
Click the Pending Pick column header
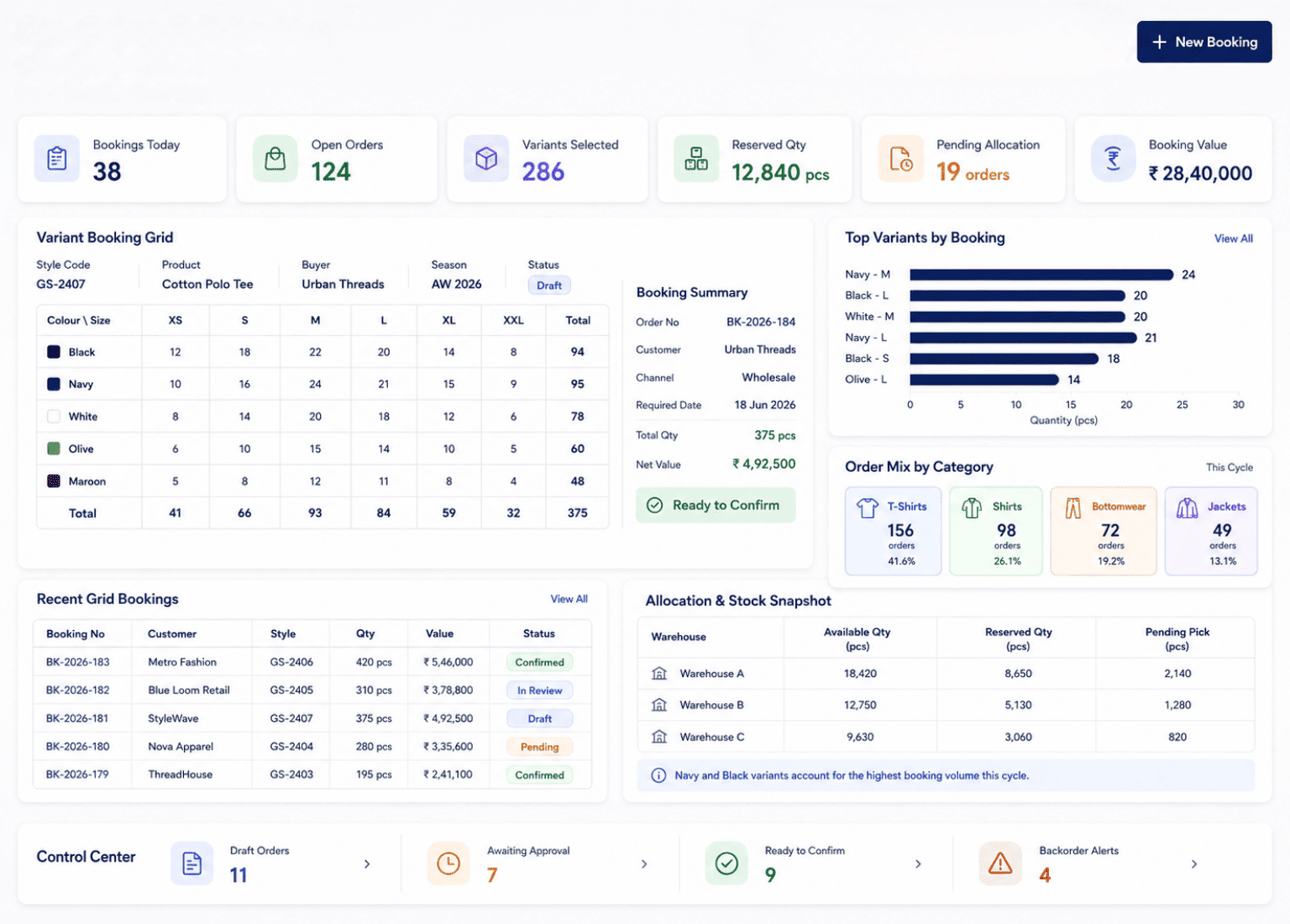tap(1177, 638)
